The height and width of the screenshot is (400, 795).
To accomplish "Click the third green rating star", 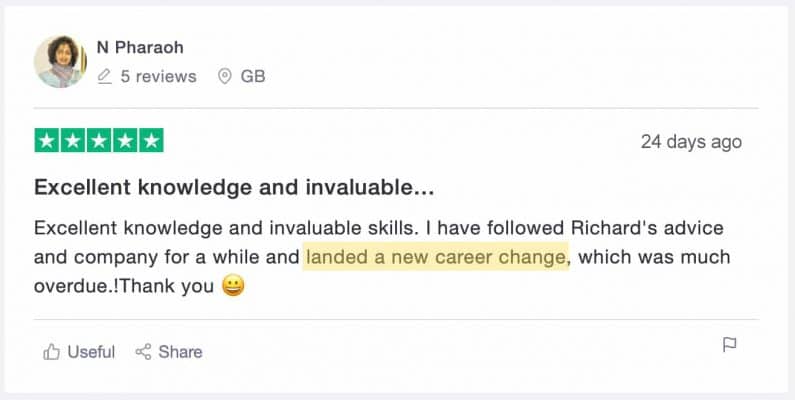I will (x=98, y=141).
